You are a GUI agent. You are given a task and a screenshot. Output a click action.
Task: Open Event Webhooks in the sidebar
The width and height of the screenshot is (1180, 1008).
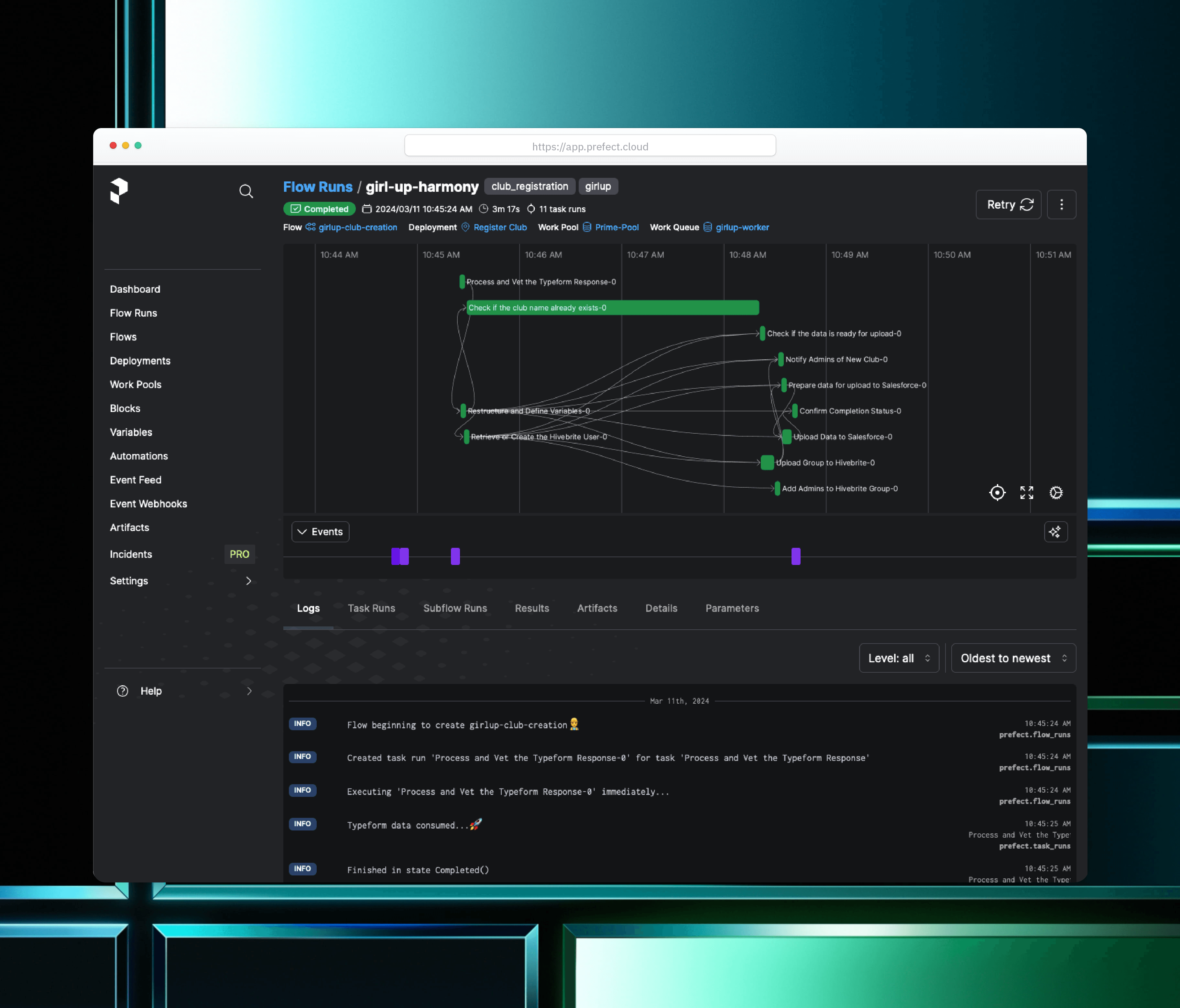(149, 504)
